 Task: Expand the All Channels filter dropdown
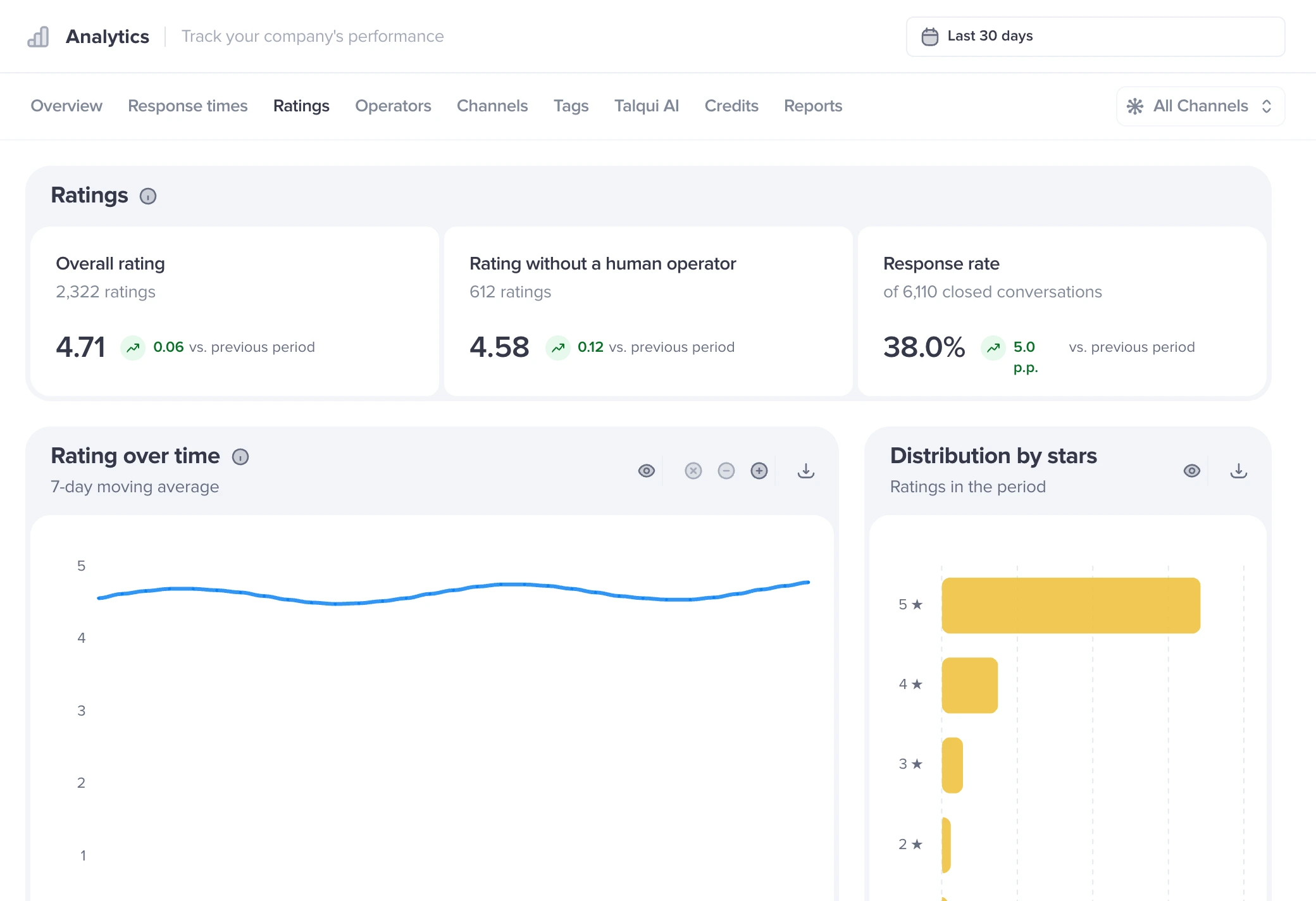(x=1200, y=106)
